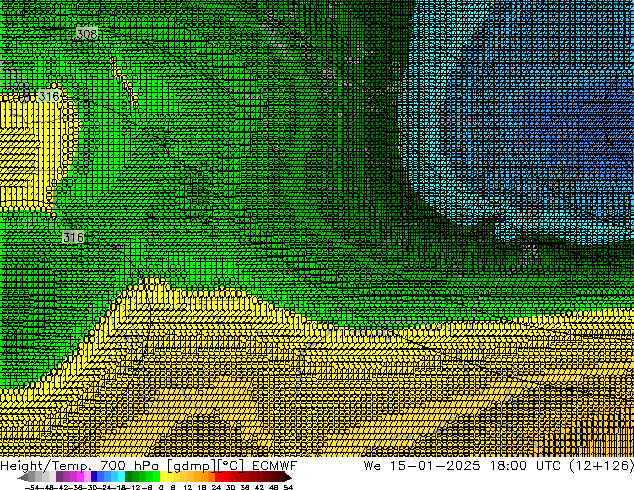This screenshot has height=490, width=634.
Task: Select the dark blue legend swatch
Action: pyautogui.click(x=94, y=477)
